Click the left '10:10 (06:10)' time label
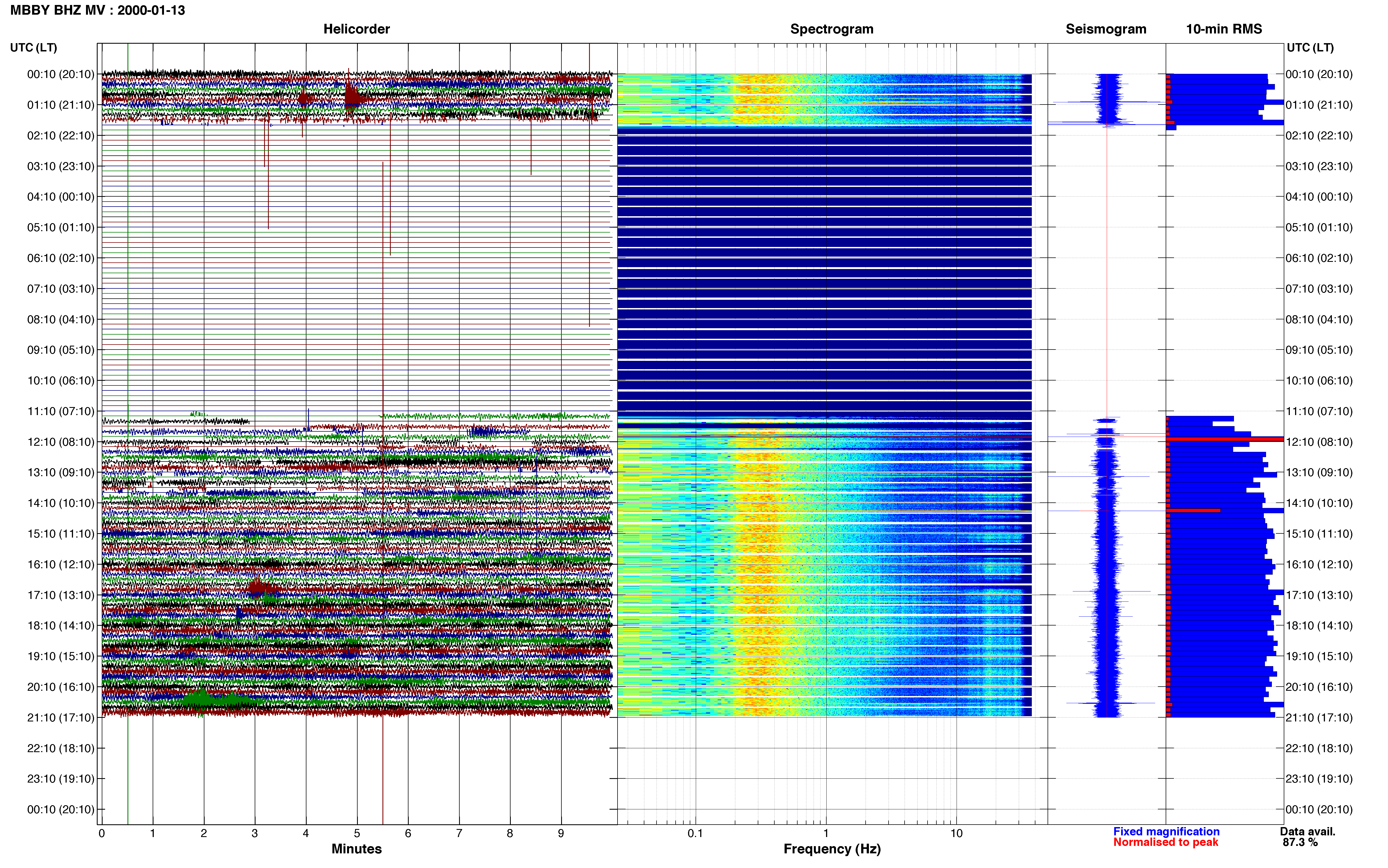 [x=61, y=380]
